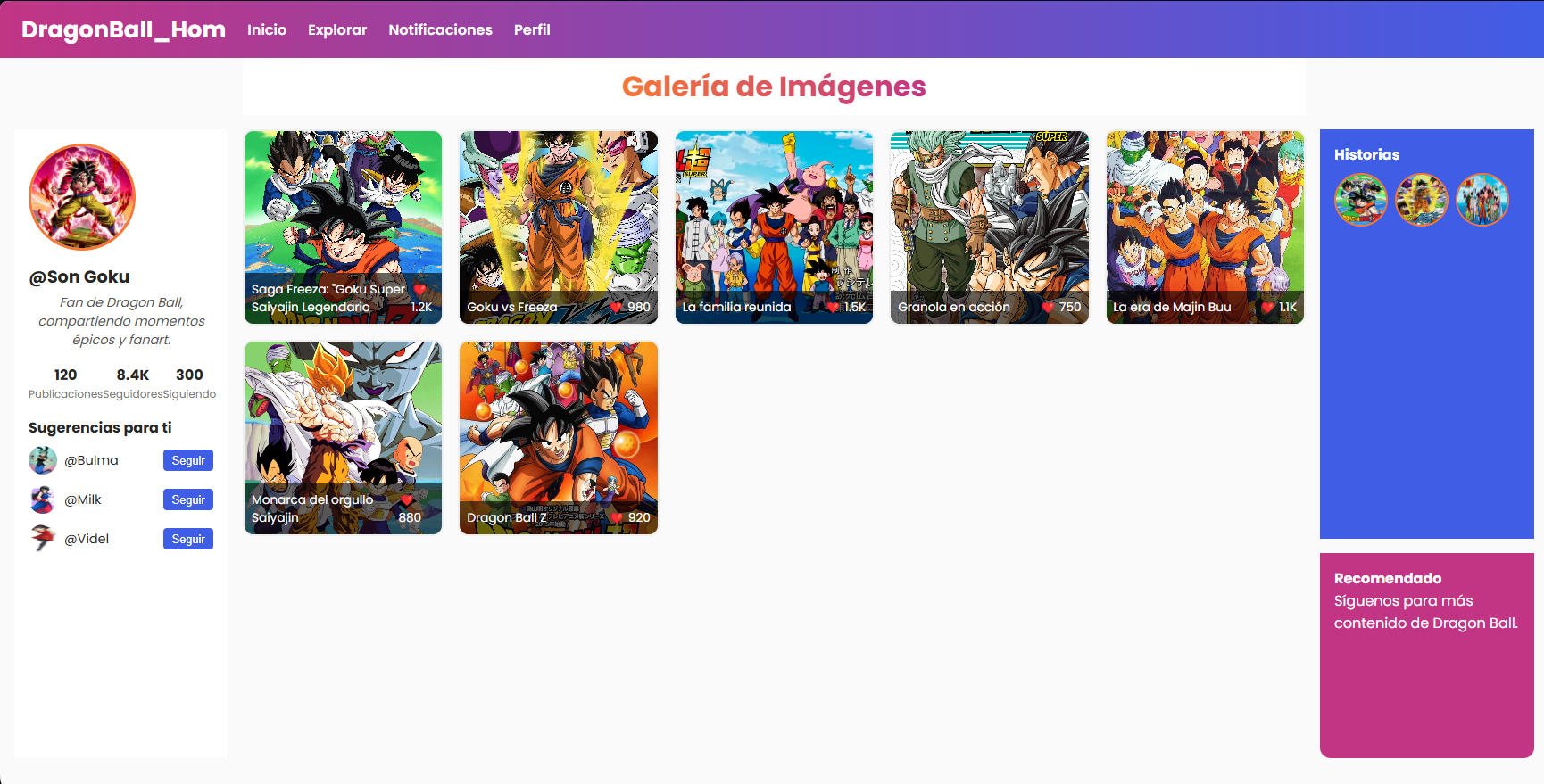Viewport: 1544px width, 784px height.
Task: Open the Granola en acción image
Action: (x=990, y=227)
